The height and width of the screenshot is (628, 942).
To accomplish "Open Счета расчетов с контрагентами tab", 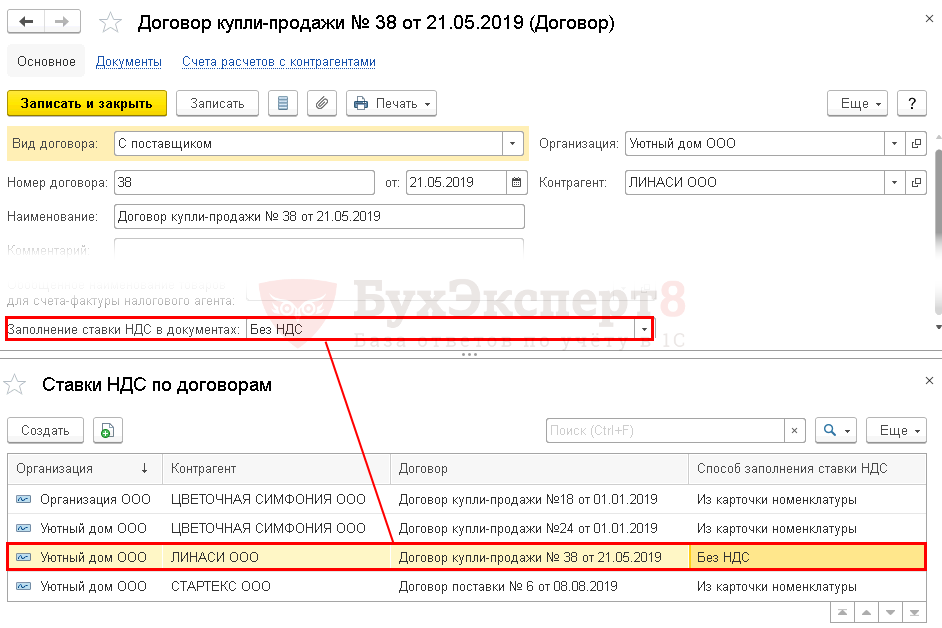I will coord(278,62).
